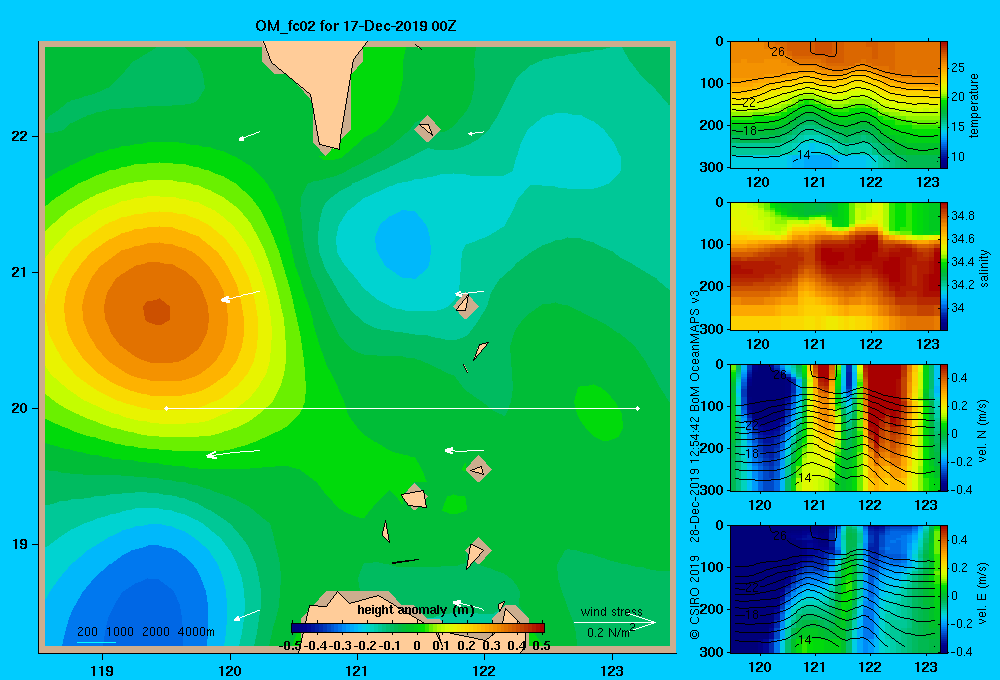
Task: Click latitude label '19' on main map
Action: (20, 544)
